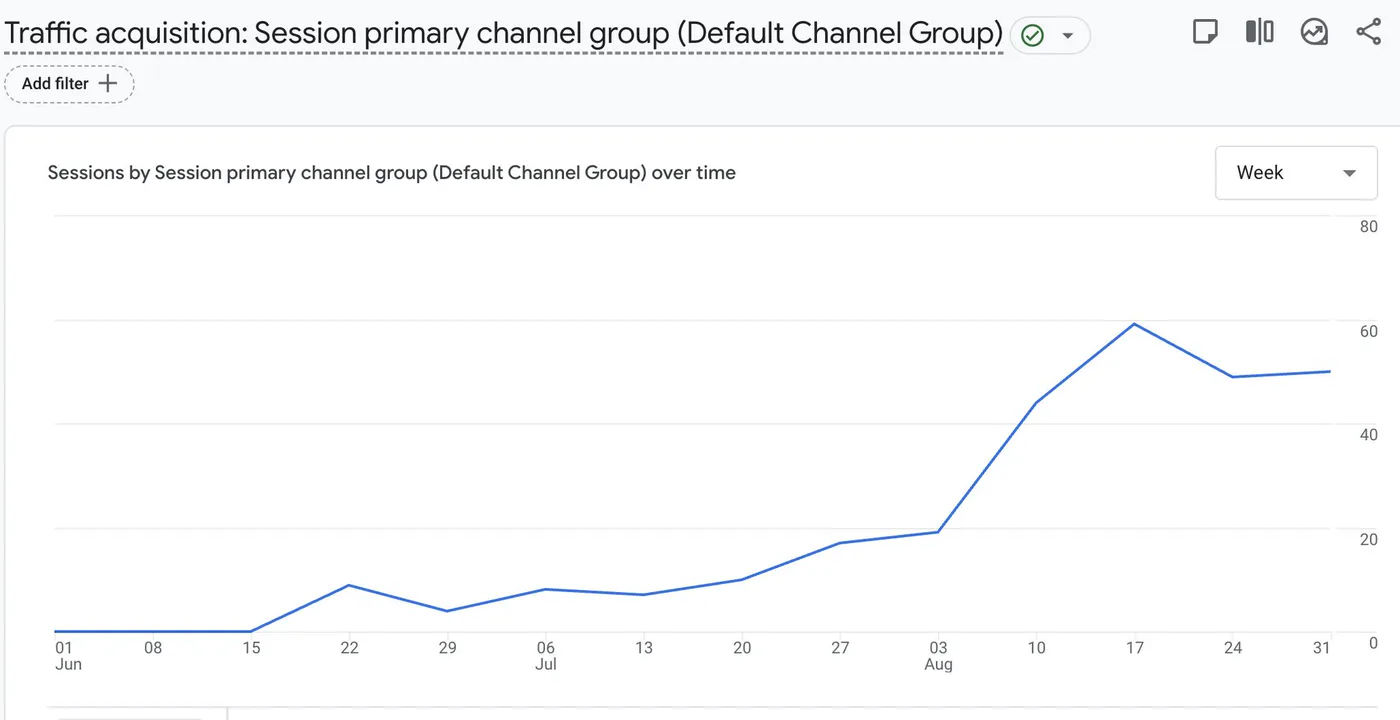
Task: Click the x-axis date label "29"
Action: click(447, 648)
